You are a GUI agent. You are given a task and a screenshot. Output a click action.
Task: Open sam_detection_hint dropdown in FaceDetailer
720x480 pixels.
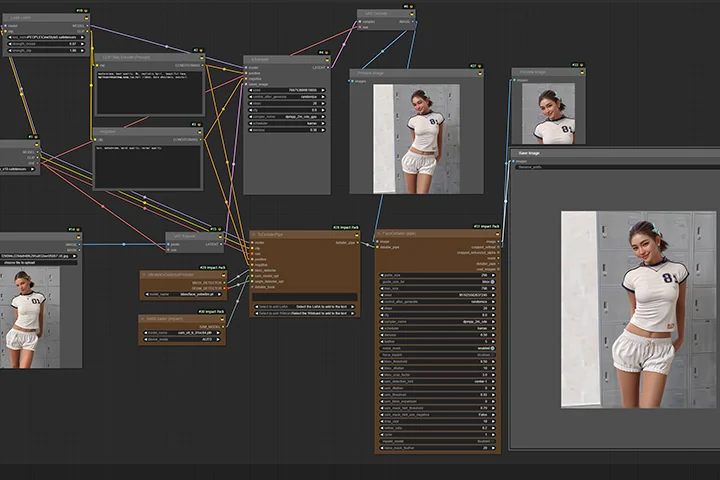point(437,381)
